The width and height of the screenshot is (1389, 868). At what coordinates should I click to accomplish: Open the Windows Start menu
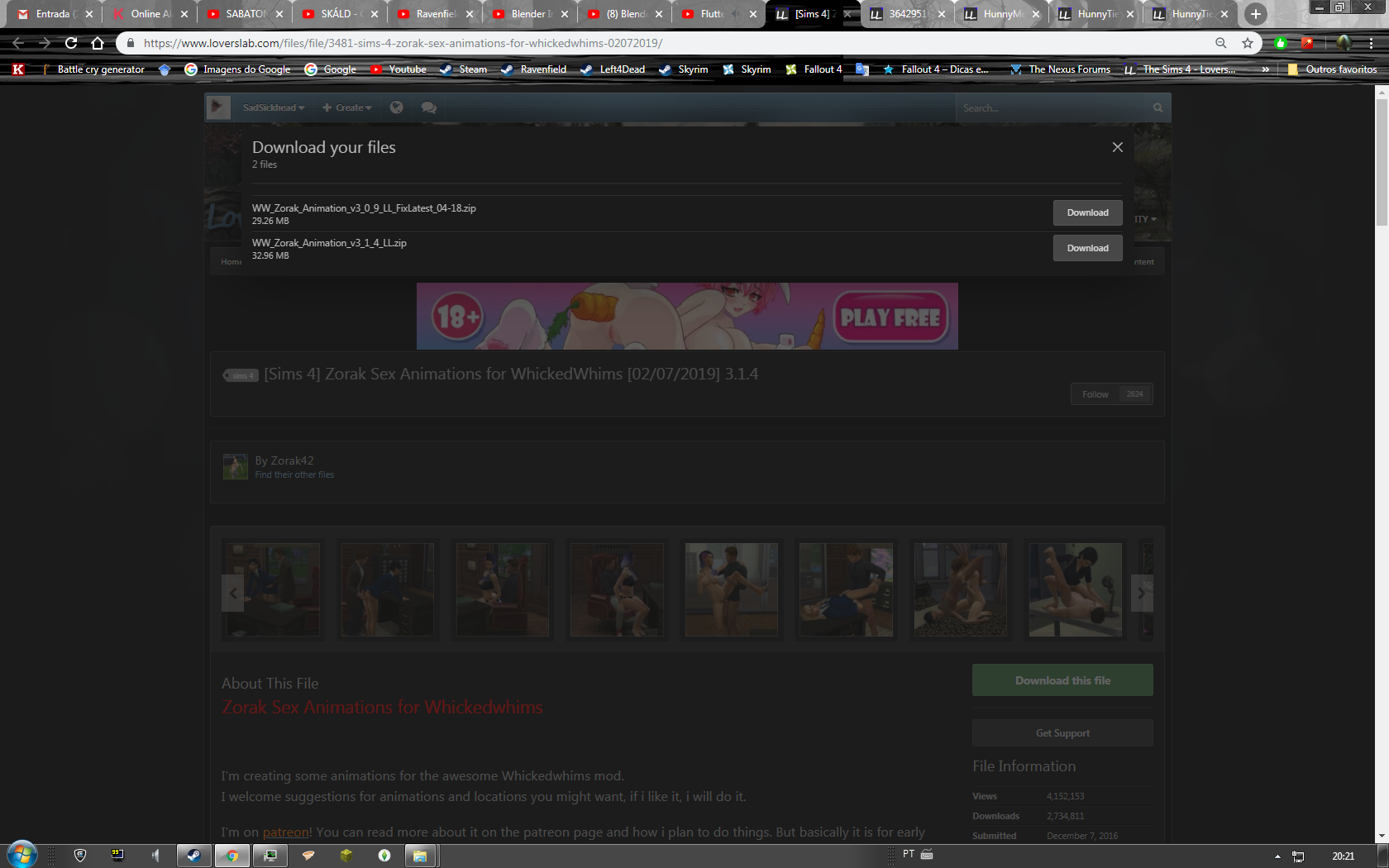(x=21, y=855)
